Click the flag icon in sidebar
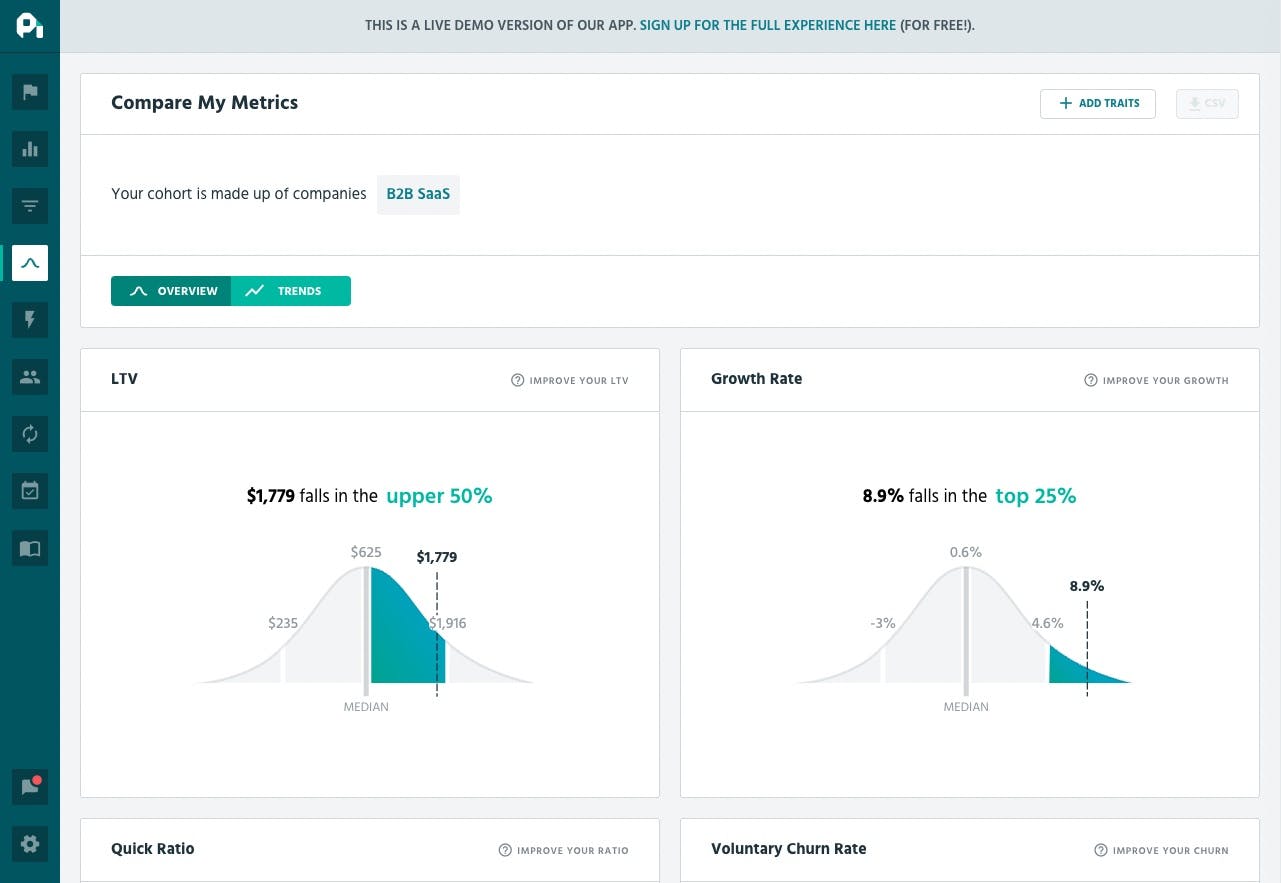Viewport: 1281px width, 883px height. coord(30,93)
